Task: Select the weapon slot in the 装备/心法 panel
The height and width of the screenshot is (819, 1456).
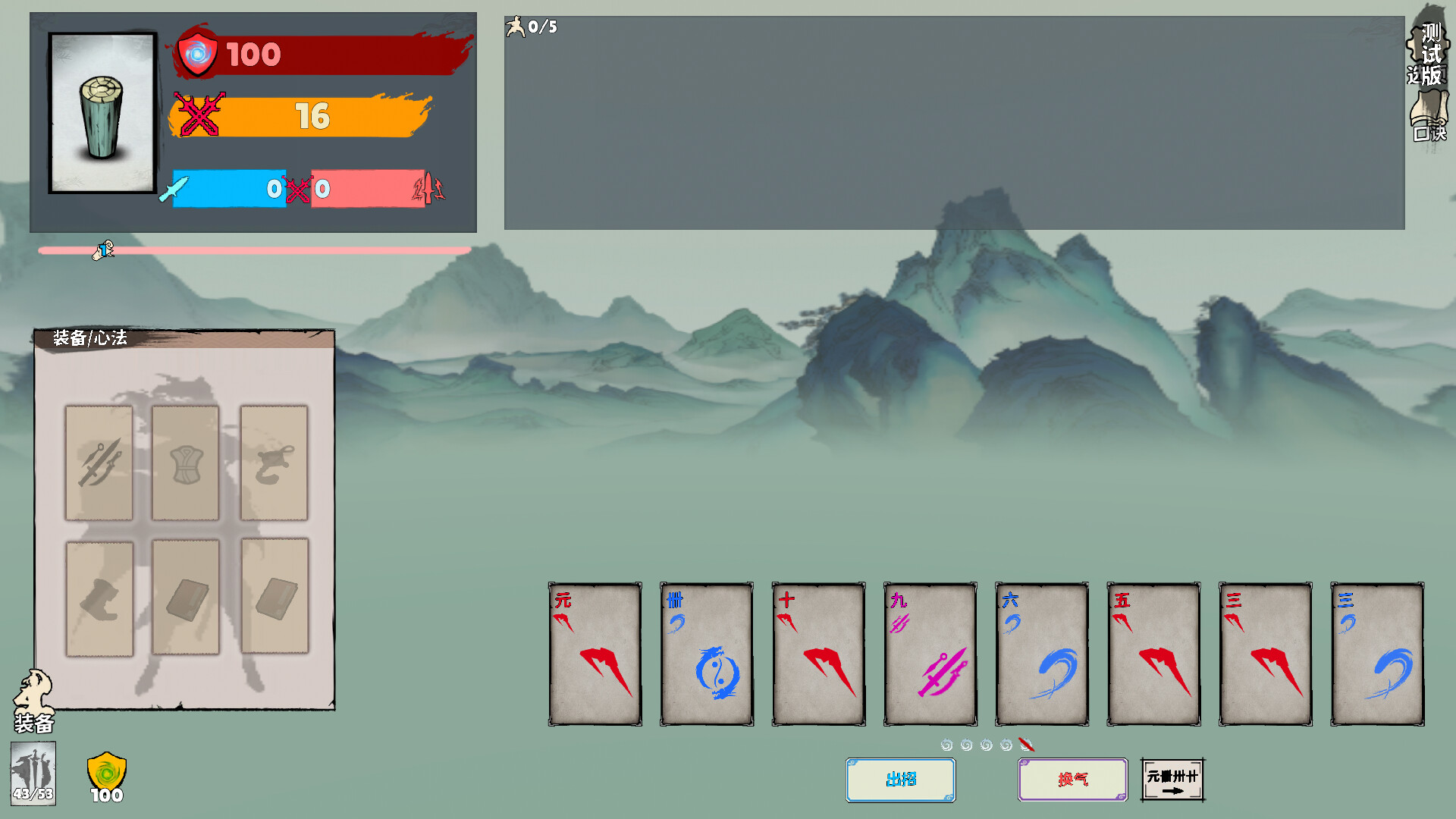Action: pos(99,463)
